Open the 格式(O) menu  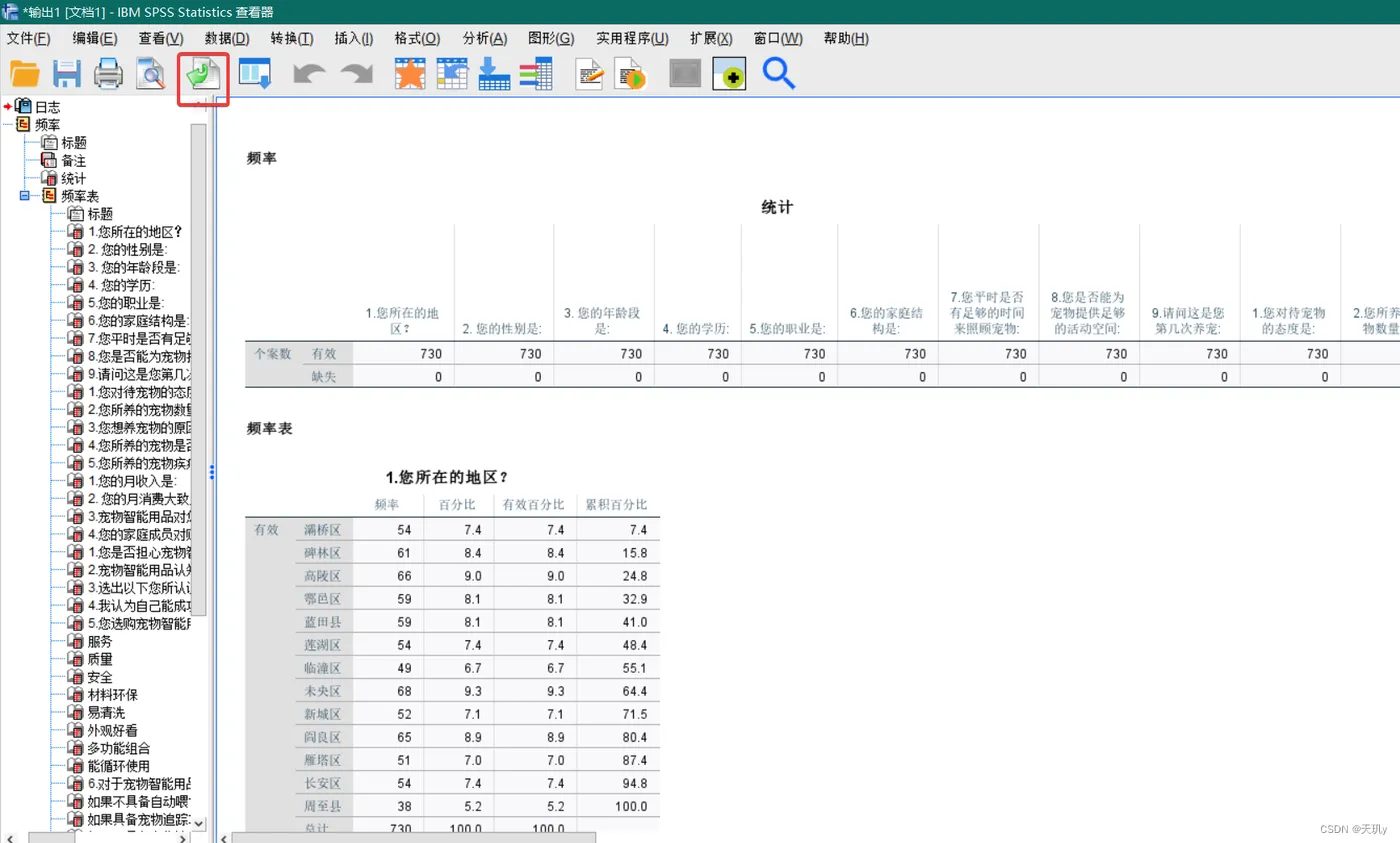417,39
